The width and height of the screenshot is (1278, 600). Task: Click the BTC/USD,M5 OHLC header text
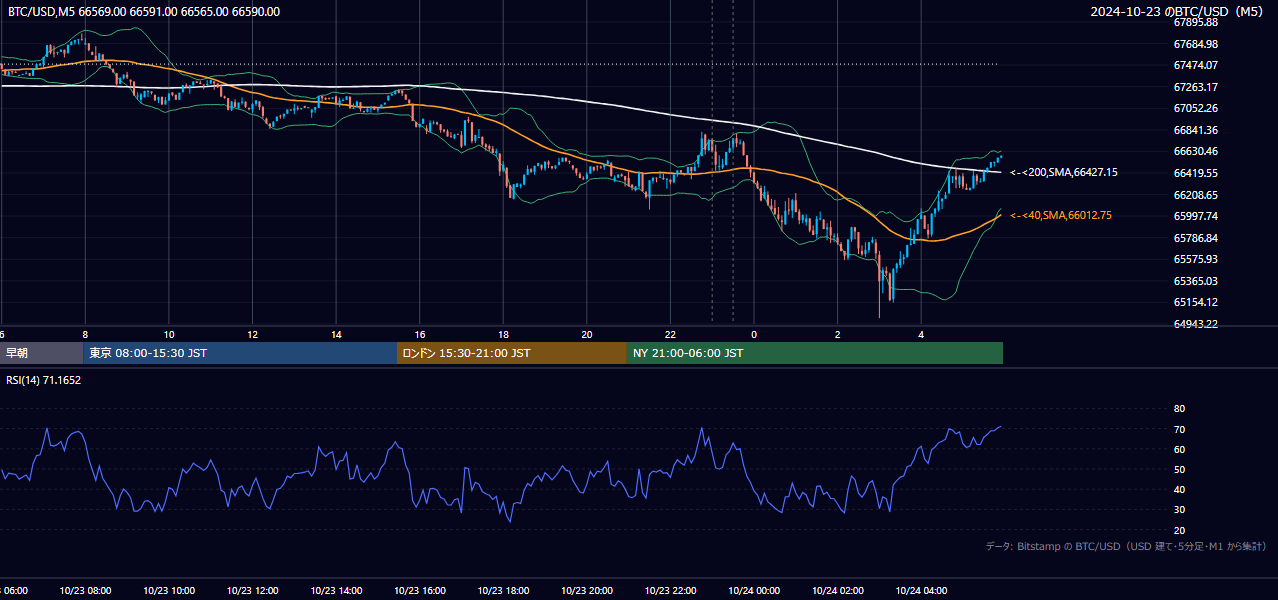pyautogui.click(x=144, y=12)
